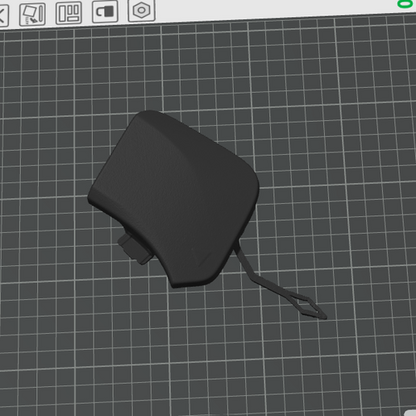The image size is (416, 416).
Task: Click the small groove mark on the cover
Action: pyautogui.click(x=202, y=257)
